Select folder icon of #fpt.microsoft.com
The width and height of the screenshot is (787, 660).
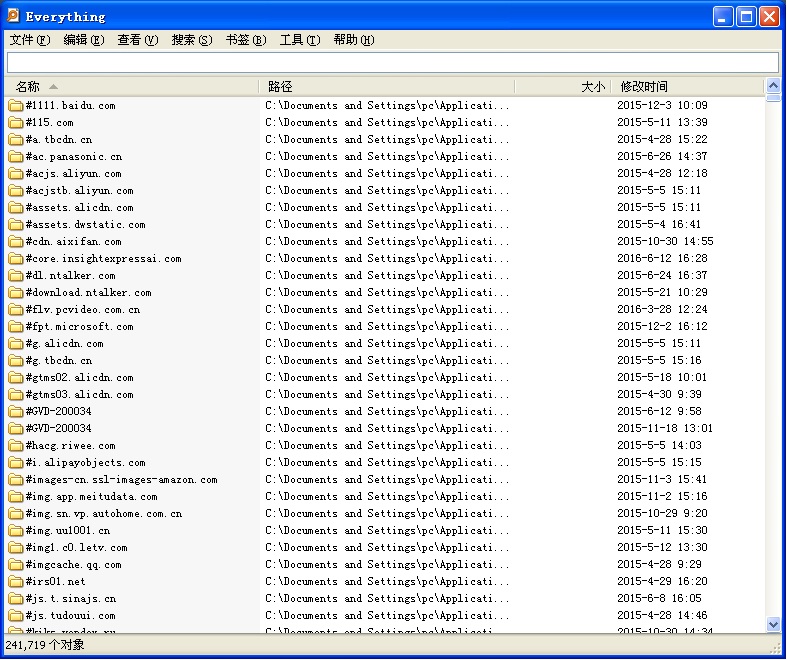pyautogui.click(x=16, y=327)
